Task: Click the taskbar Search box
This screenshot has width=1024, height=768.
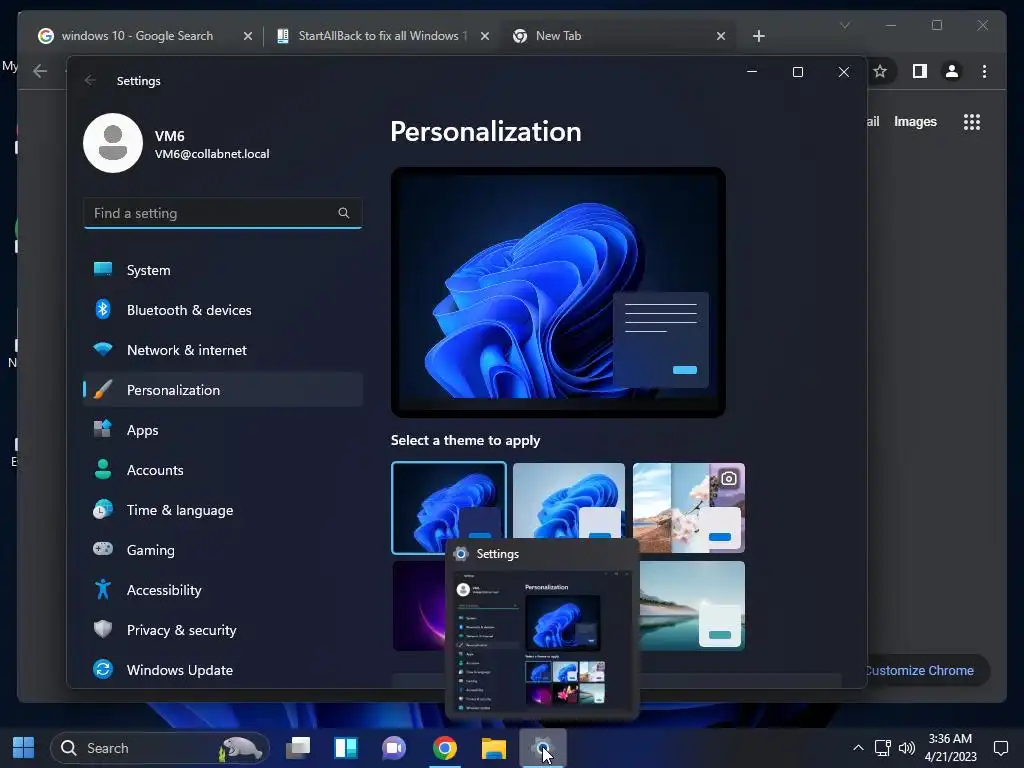Action: pos(160,748)
